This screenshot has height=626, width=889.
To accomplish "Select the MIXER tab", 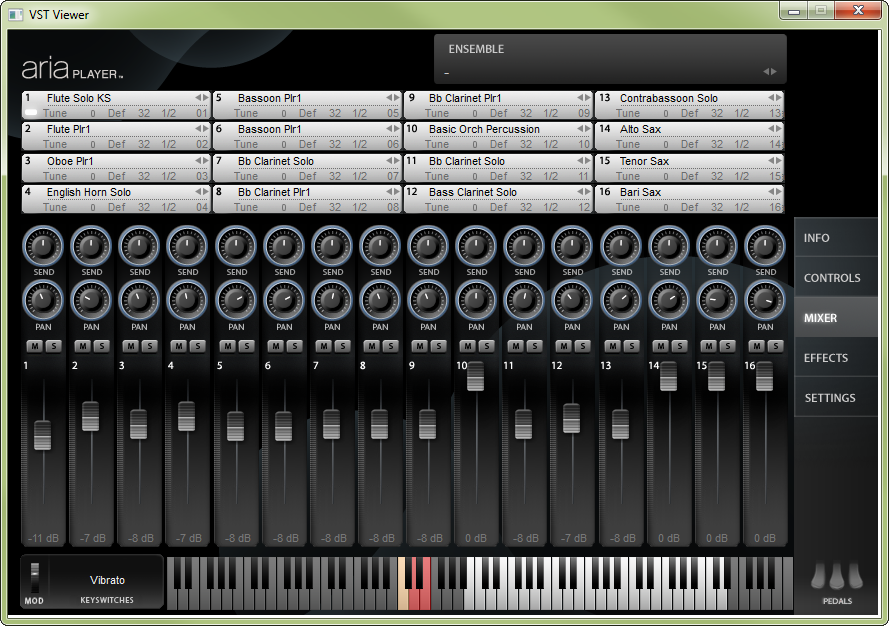I will tap(836, 318).
